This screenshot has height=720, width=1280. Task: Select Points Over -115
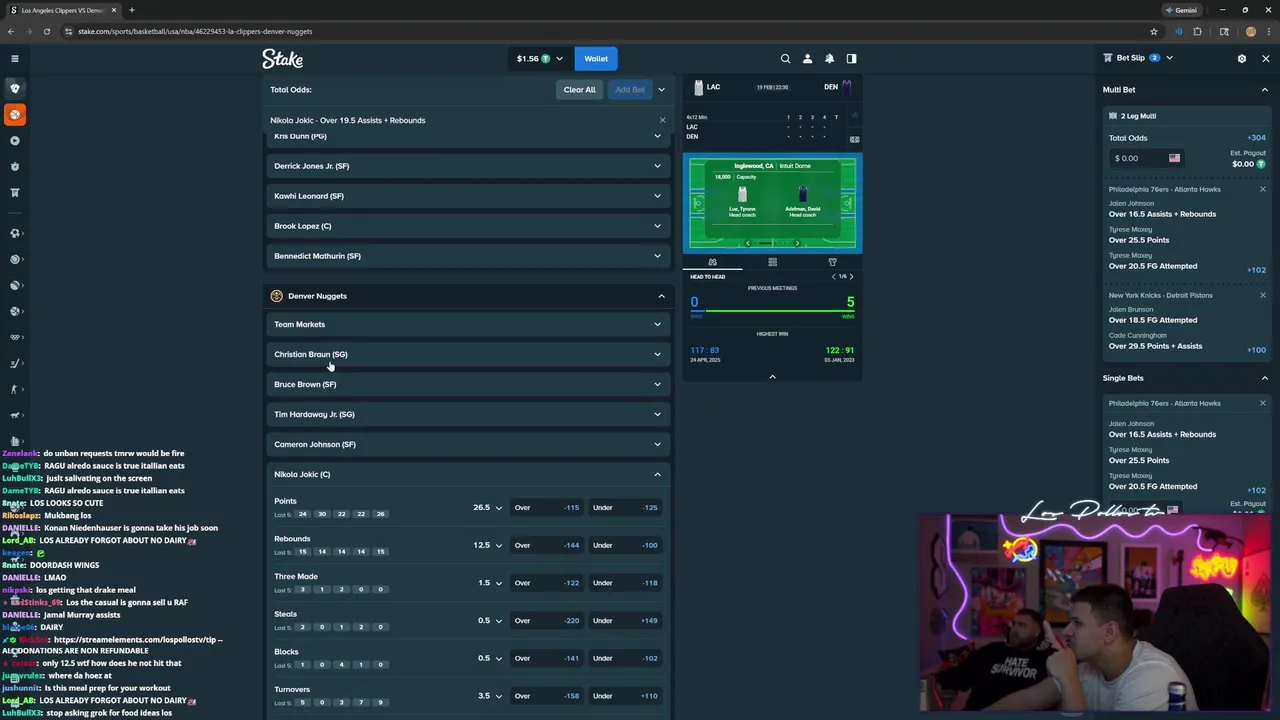[546, 508]
